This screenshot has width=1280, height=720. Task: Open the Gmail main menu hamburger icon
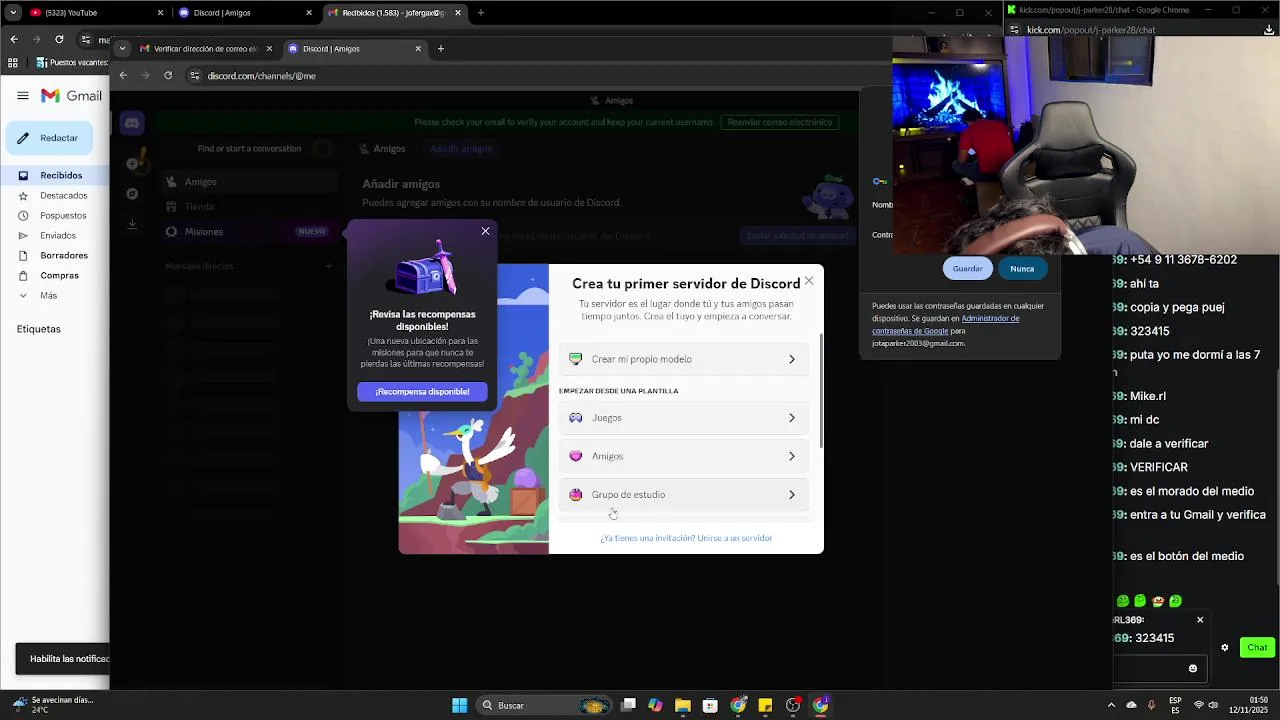22,96
